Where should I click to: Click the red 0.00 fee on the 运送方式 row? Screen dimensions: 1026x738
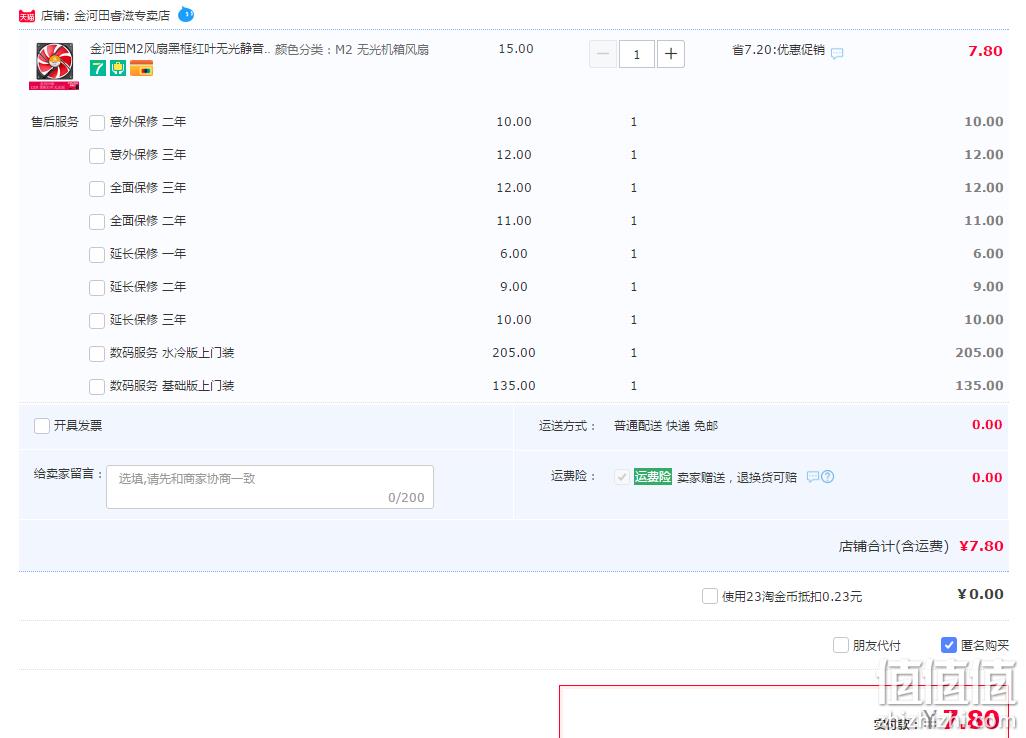987,425
